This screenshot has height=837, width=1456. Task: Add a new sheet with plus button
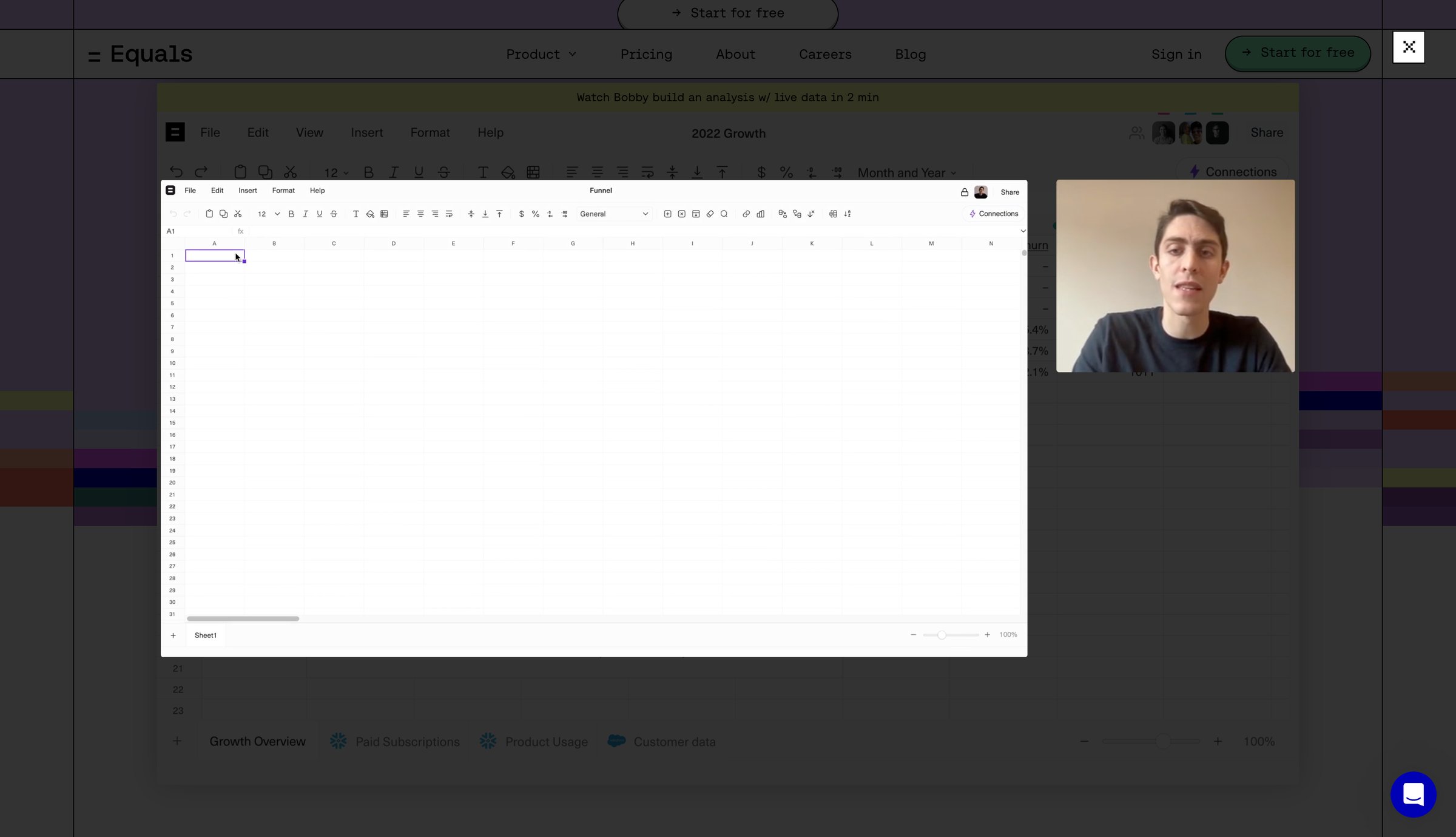174,635
